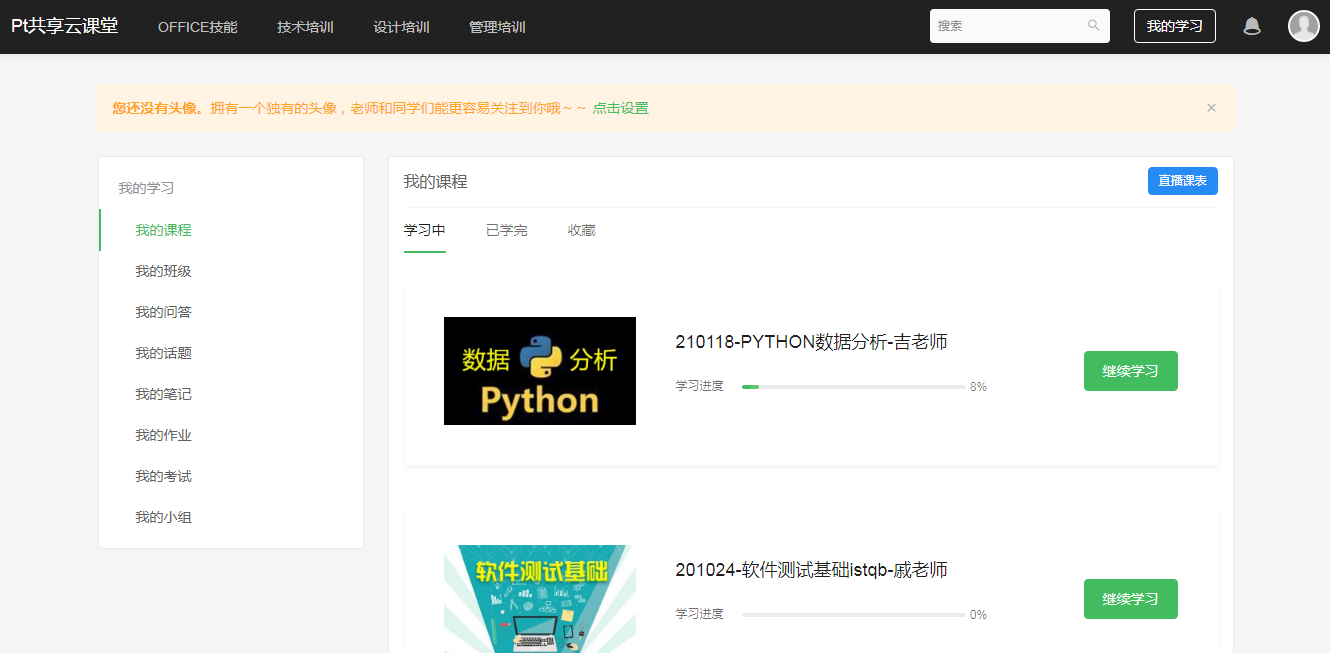Open the notification bell
This screenshot has width=1330, height=653.
(1252, 26)
